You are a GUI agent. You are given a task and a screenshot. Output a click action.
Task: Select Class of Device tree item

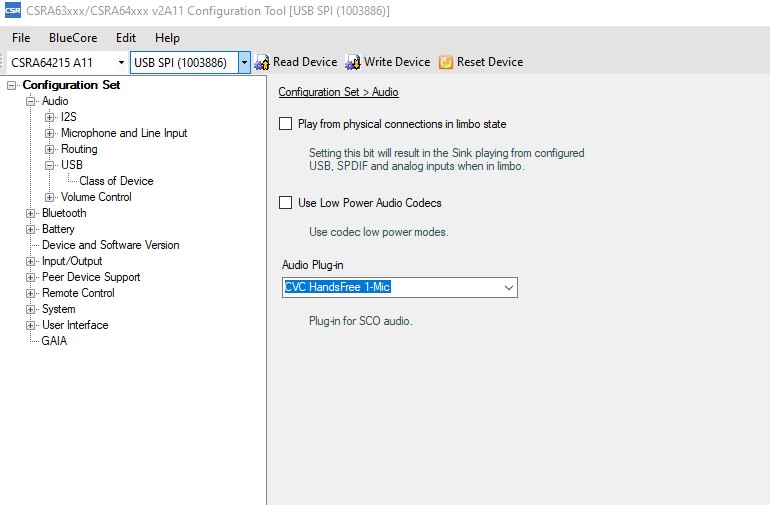[x=116, y=181]
